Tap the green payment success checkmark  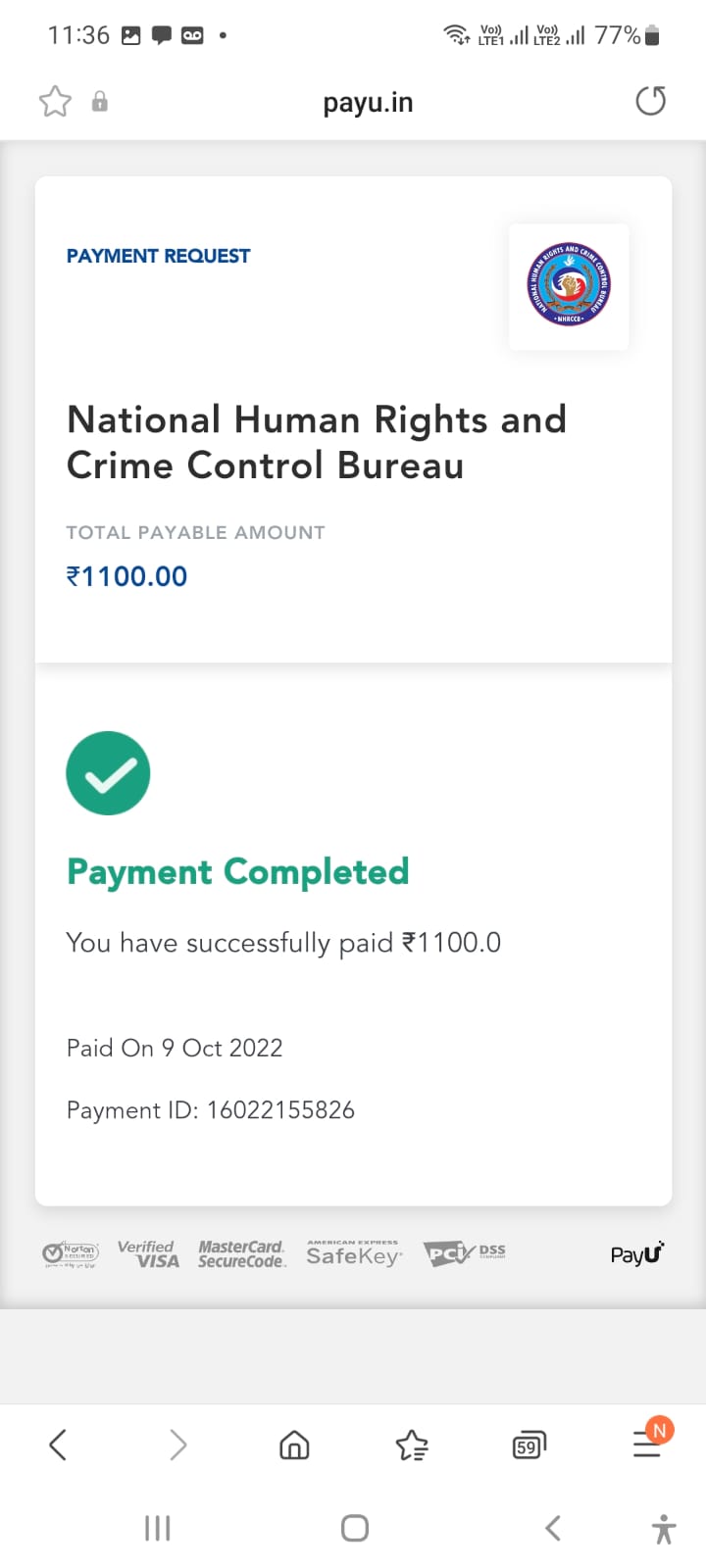coord(108,773)
